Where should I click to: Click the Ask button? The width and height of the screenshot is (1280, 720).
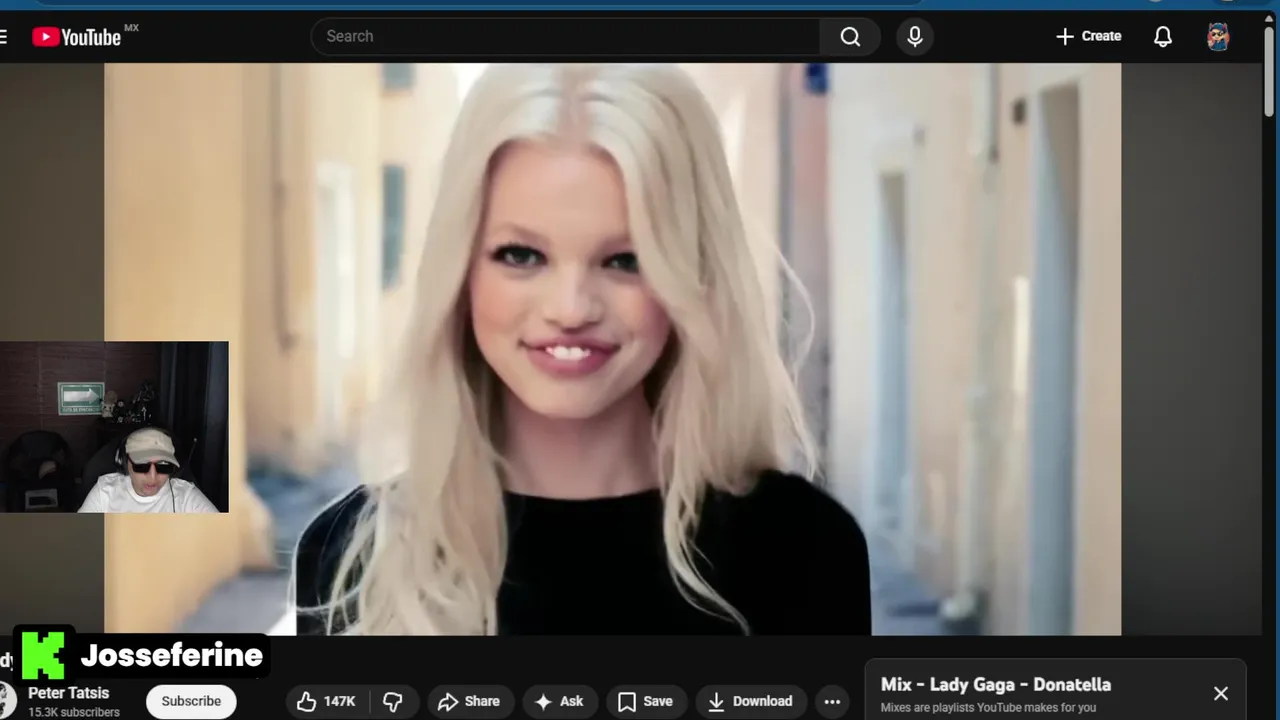(x=559, y=701)
